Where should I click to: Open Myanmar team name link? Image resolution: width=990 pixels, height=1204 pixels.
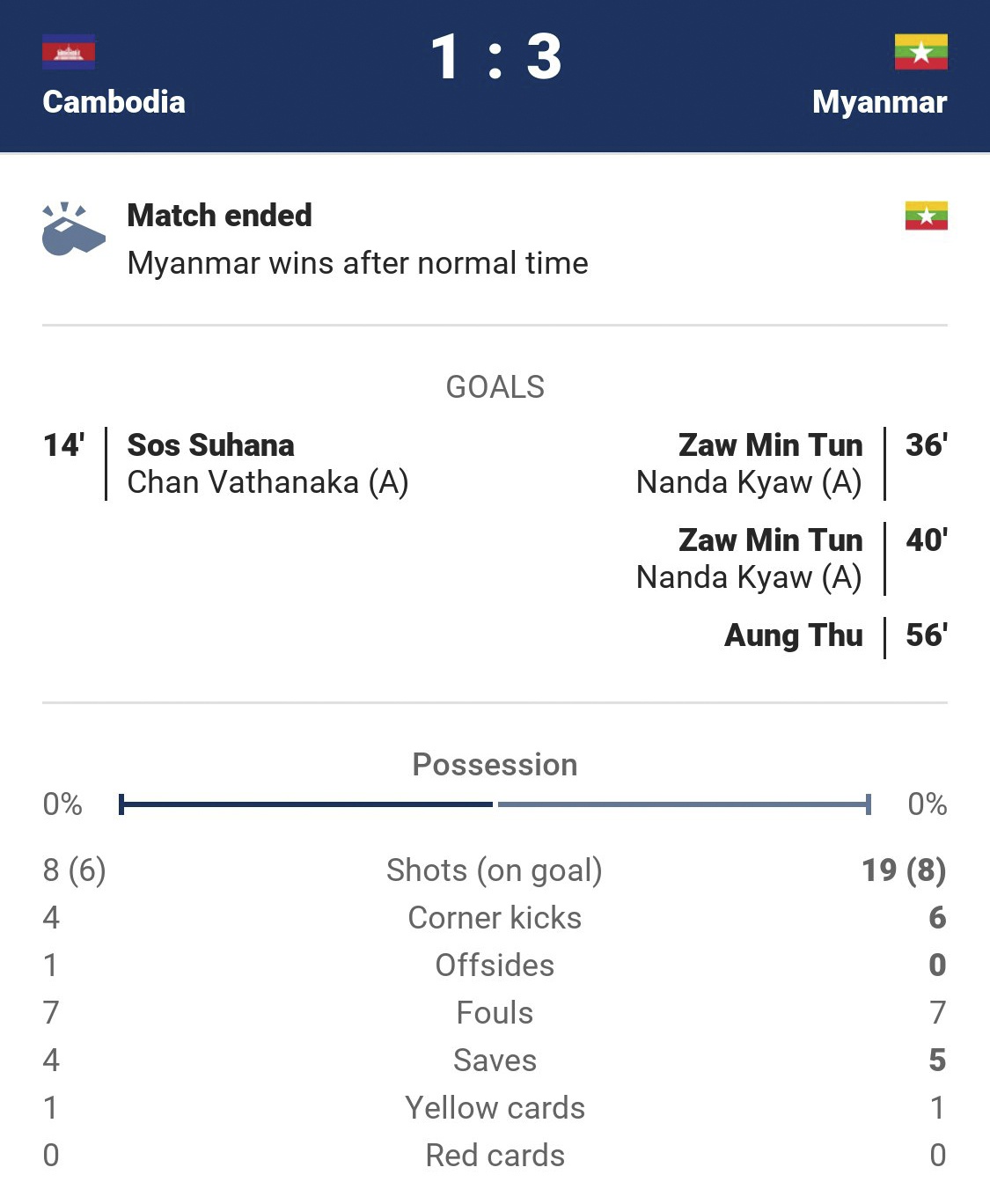879,102
